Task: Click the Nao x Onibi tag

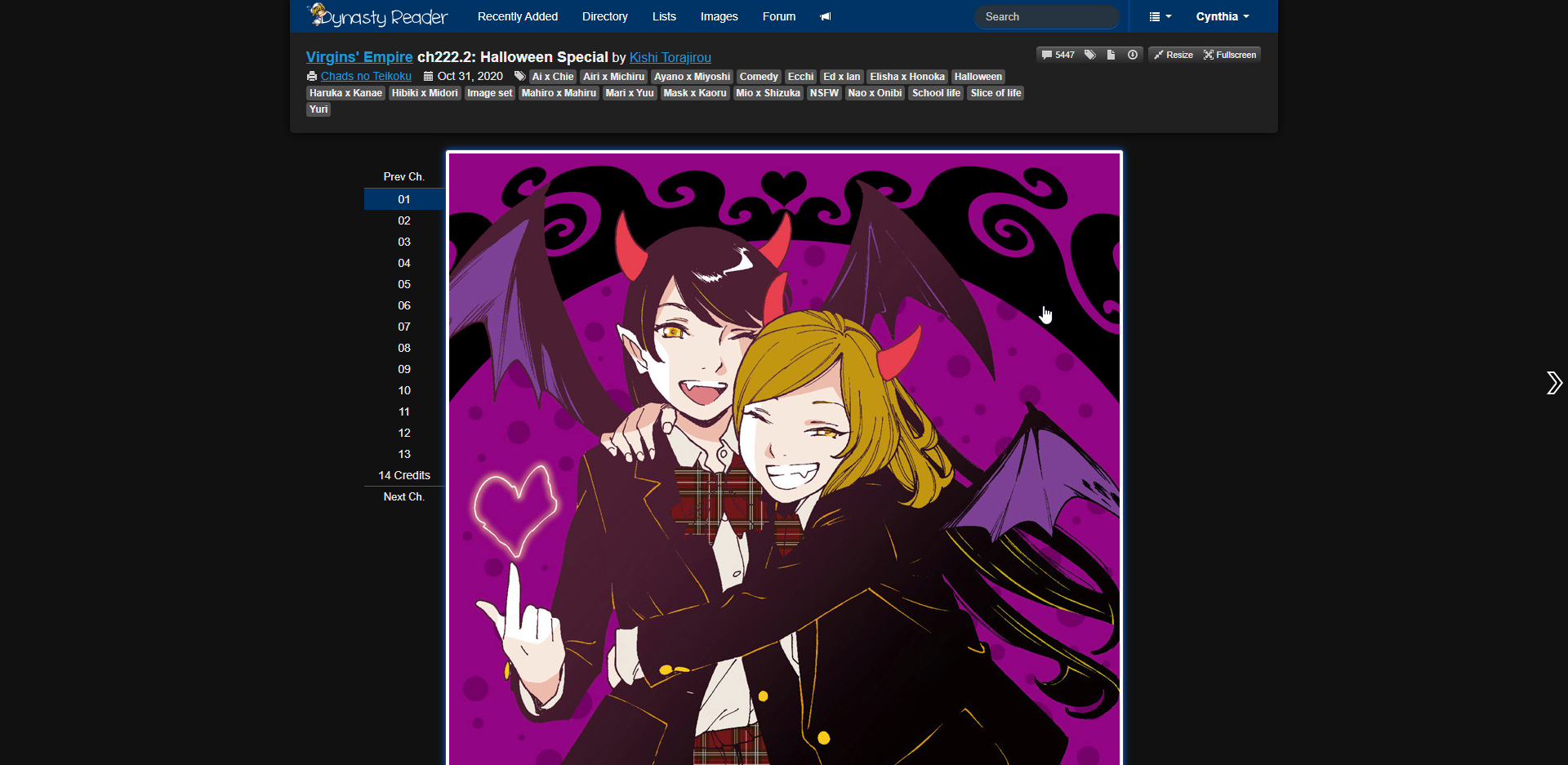Action: coord(875,93)
